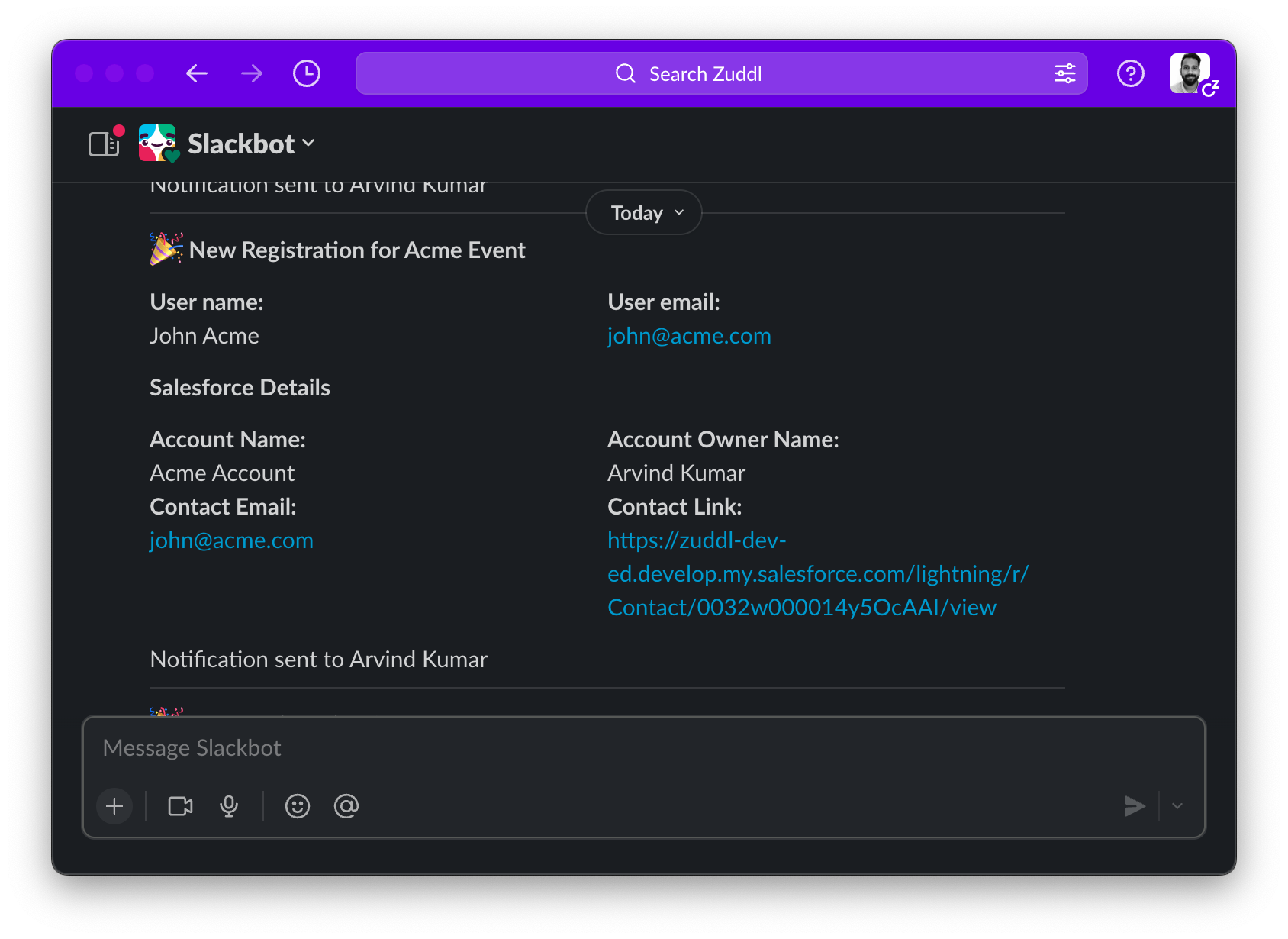Open the emoji picker
Screen dimensions: 1288x939
[x=298, y=806]
